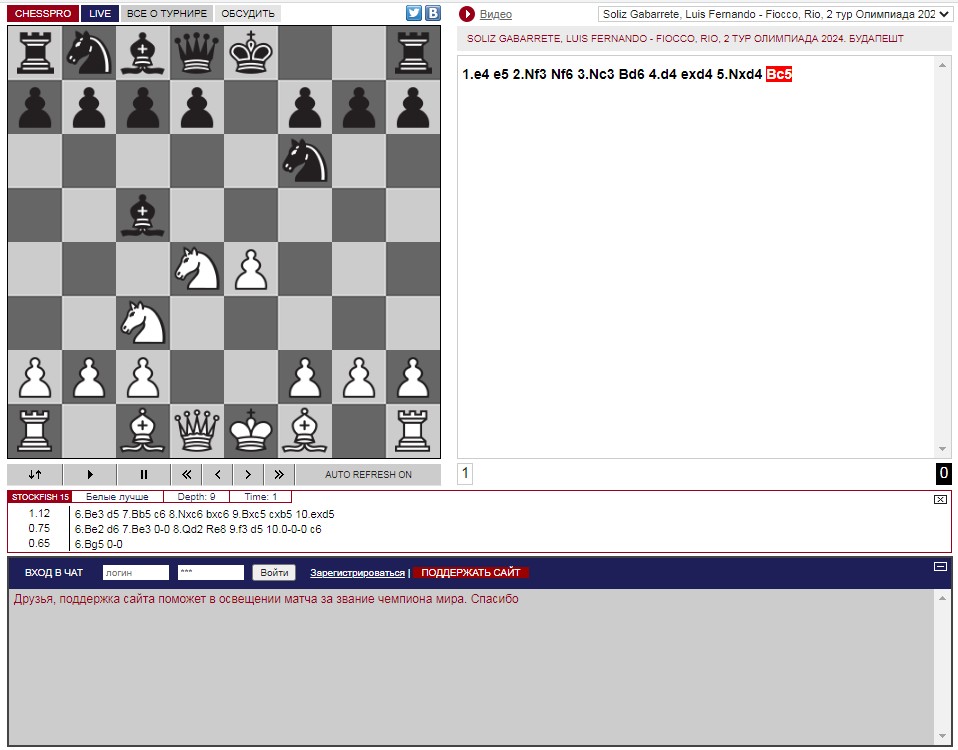Click the Войти login button

point(273,573)
